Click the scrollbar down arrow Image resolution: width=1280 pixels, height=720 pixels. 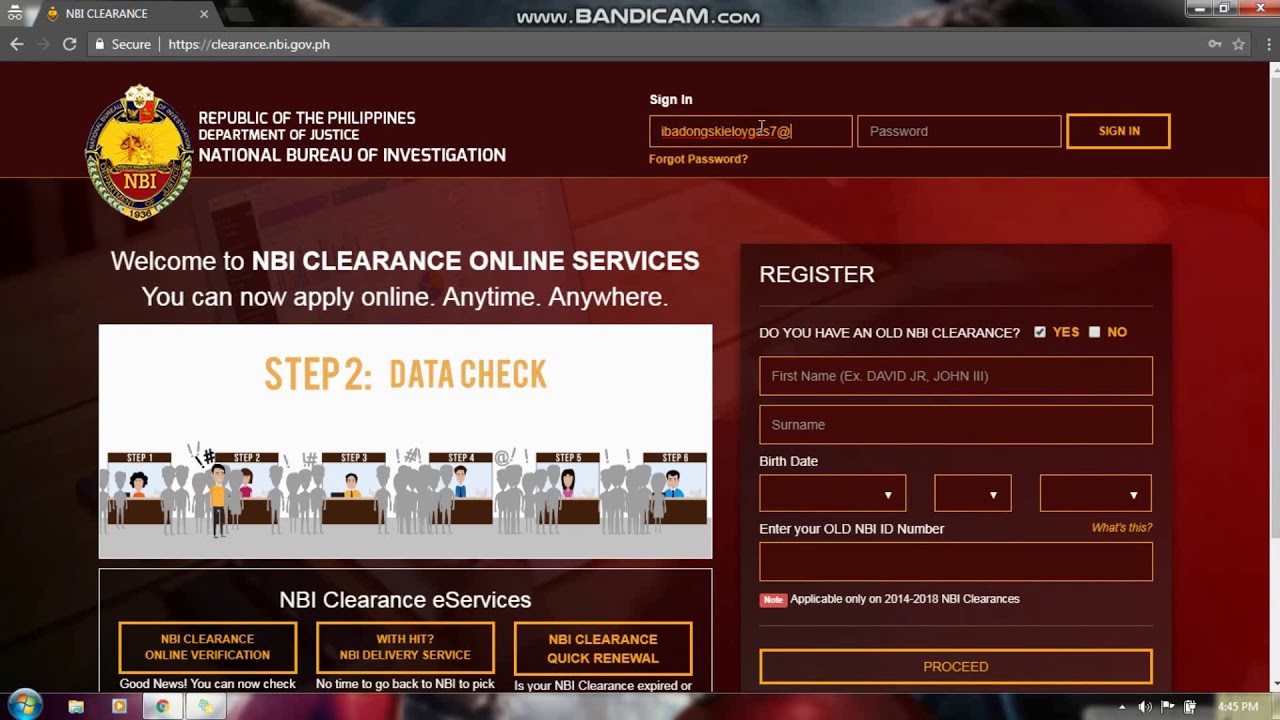[1274, 684]
